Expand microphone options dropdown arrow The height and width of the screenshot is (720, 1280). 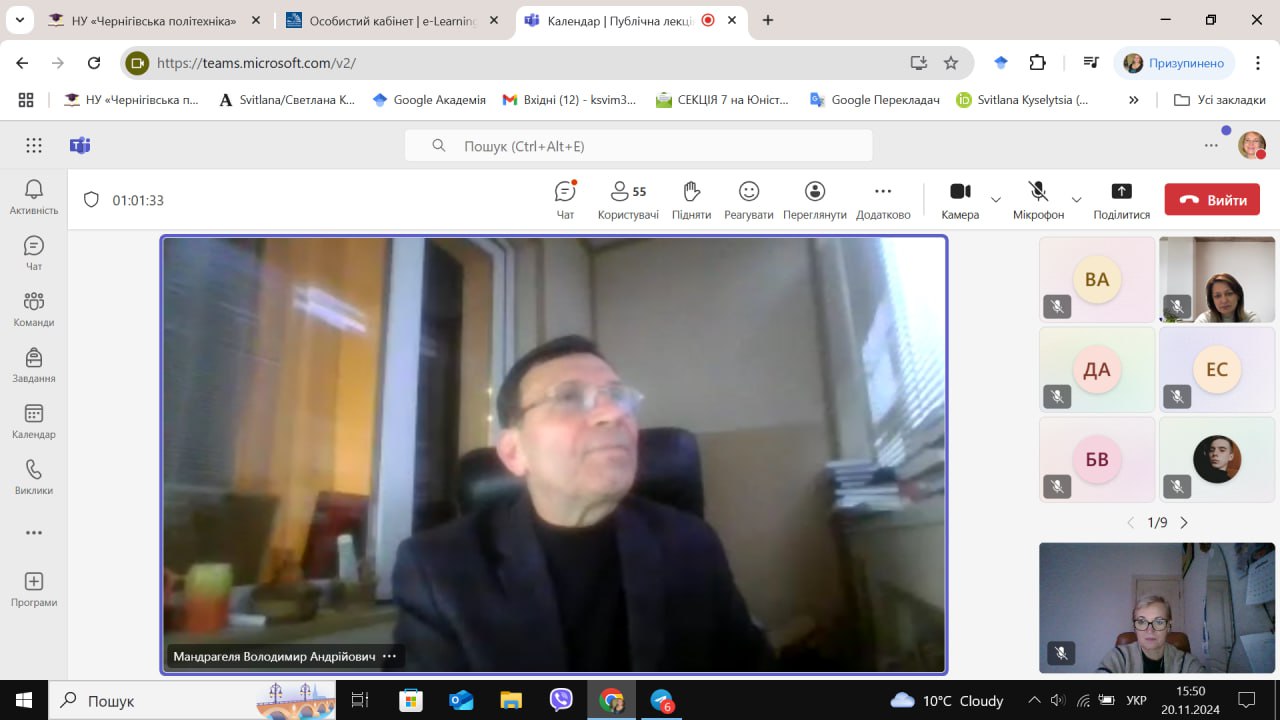point(1077,199)
